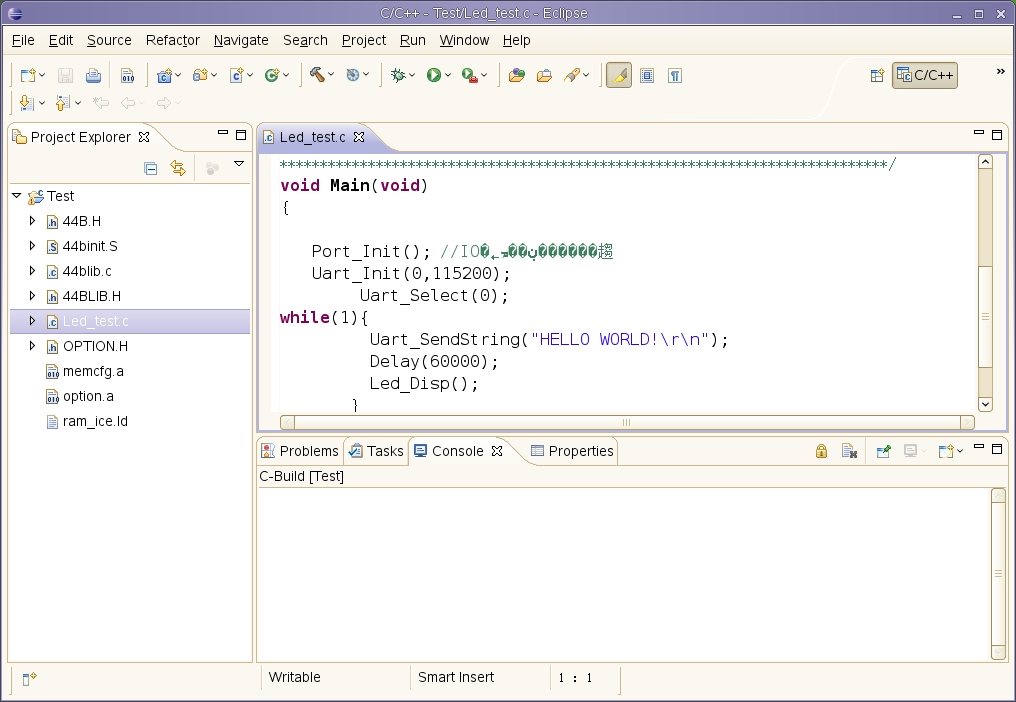Select memcfg.a file
Screen dimensions: 1016x702
[x=93, y=371]
